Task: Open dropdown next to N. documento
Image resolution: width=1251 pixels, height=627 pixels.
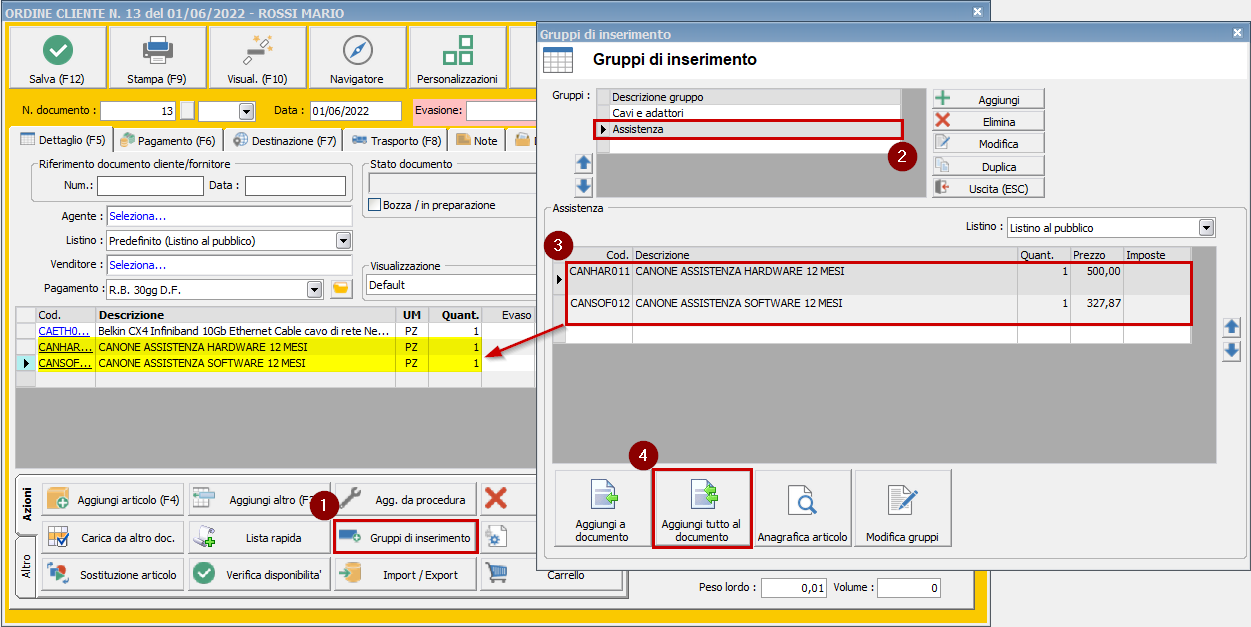Action: tap(246, 111)
